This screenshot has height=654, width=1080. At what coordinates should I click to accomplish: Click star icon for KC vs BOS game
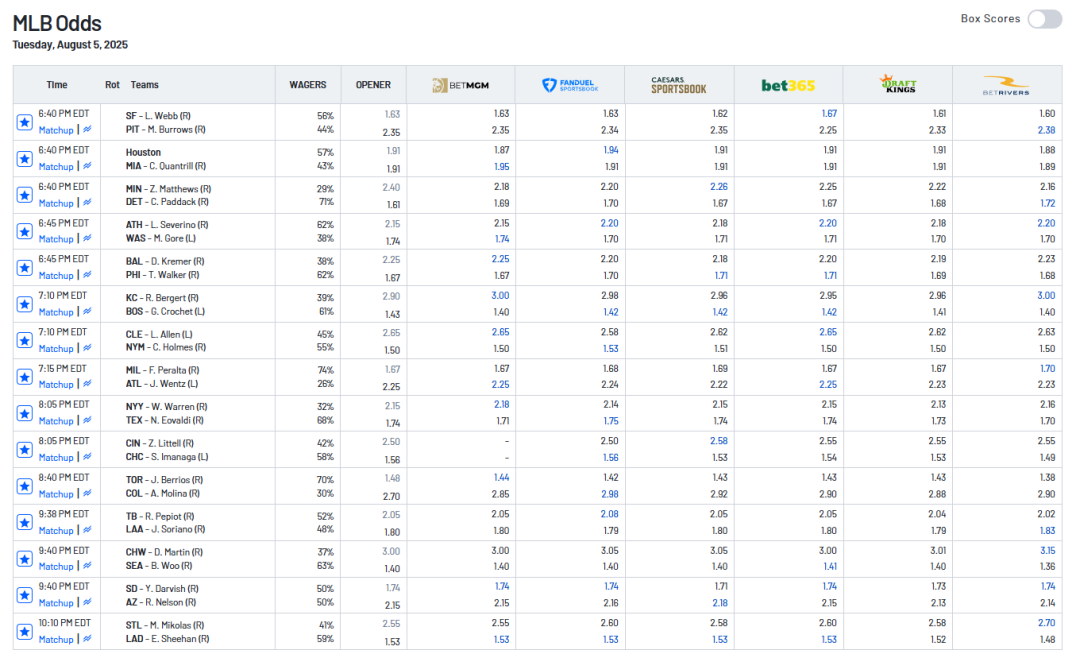click(24, 304)
